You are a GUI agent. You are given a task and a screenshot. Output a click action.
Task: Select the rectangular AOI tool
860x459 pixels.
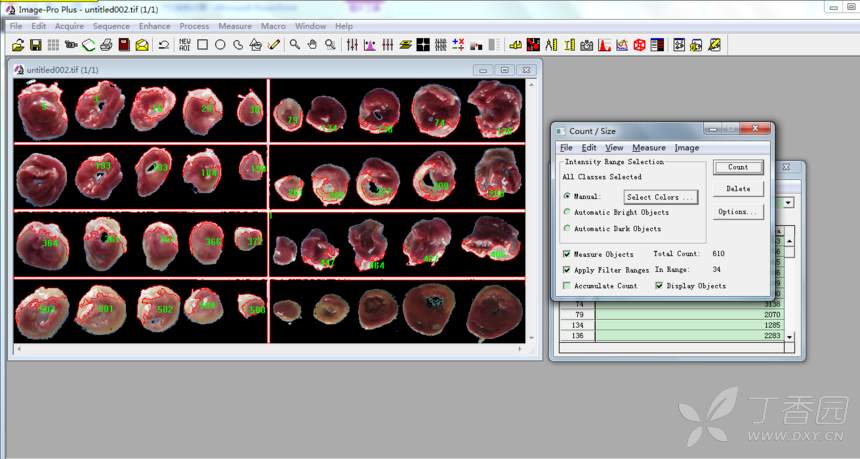tap(203, 45)
